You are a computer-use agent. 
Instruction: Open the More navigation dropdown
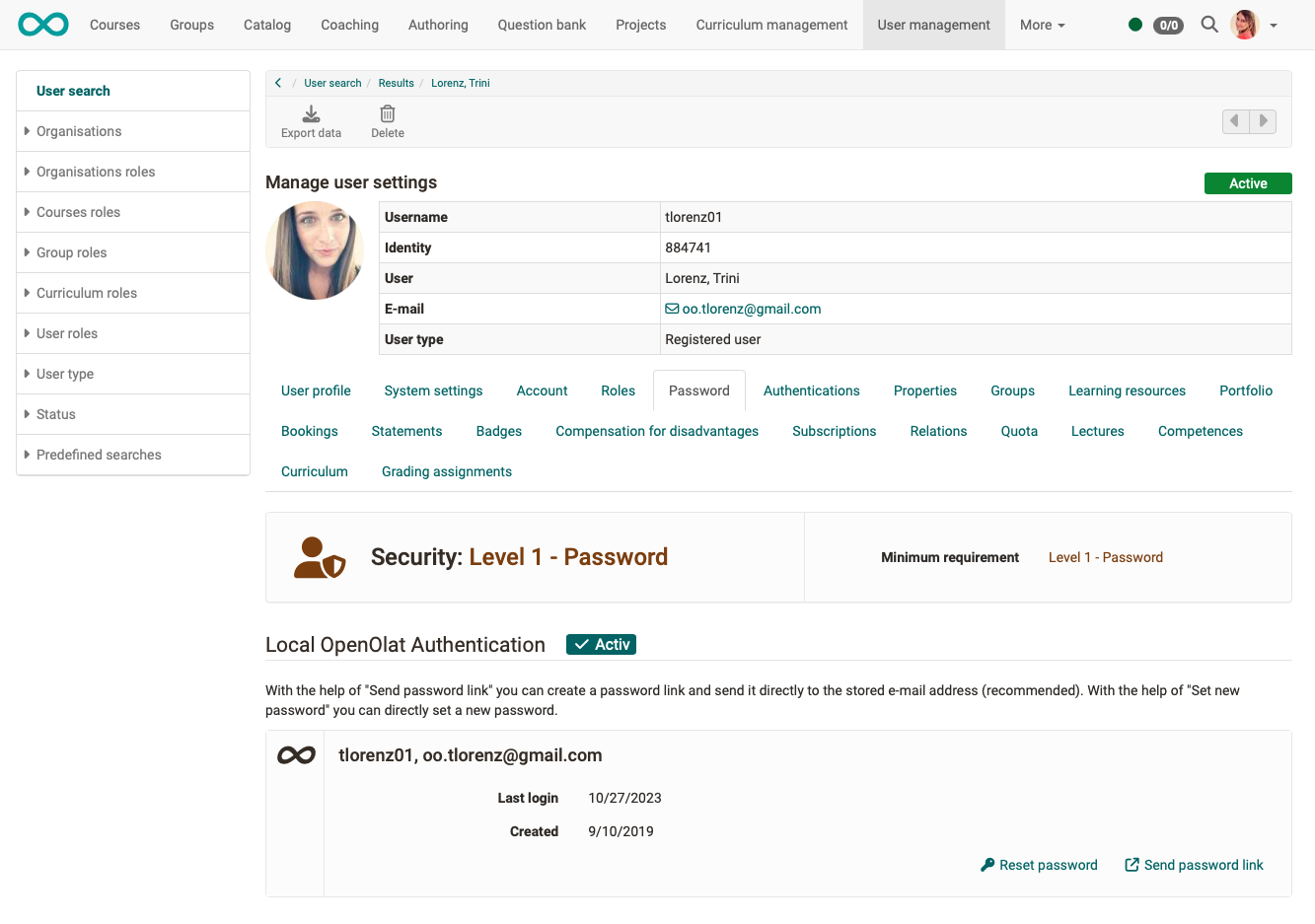[x=1042, y=25]
